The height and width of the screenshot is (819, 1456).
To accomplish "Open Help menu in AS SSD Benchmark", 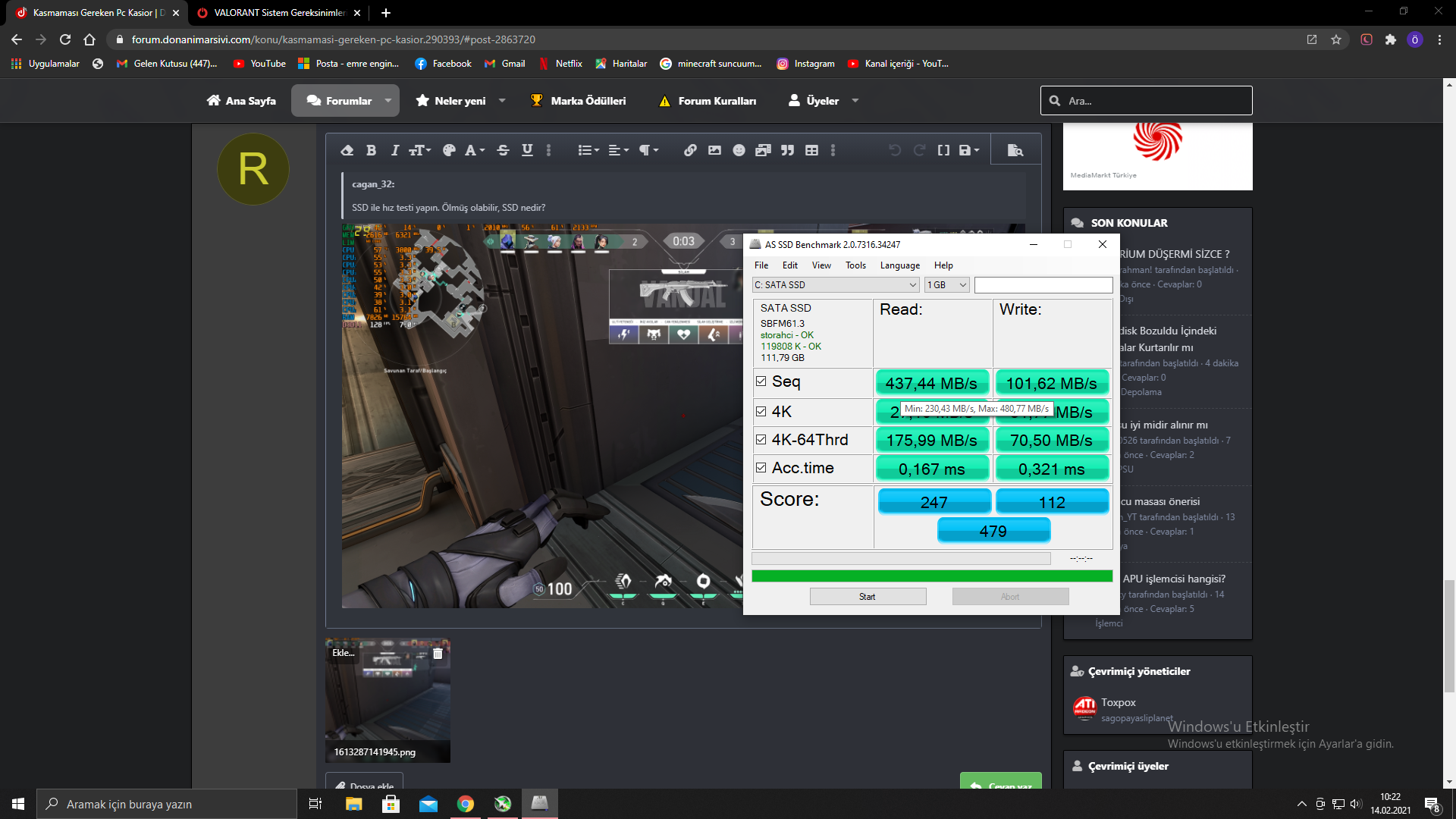I will (x=943, y=265).
